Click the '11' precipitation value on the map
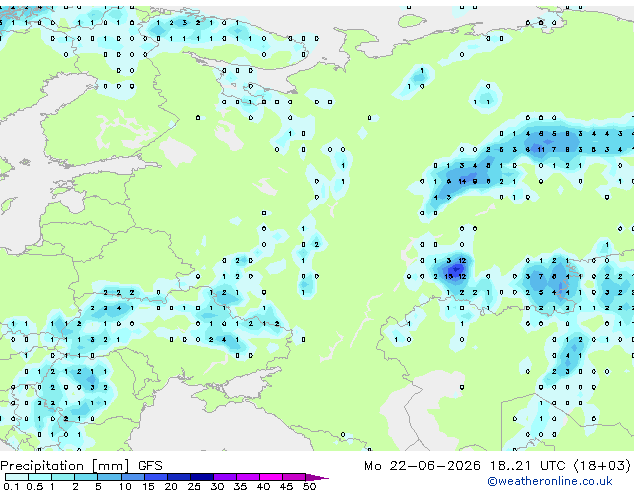Screen dimensions: 634x490 tap(541, 150)
